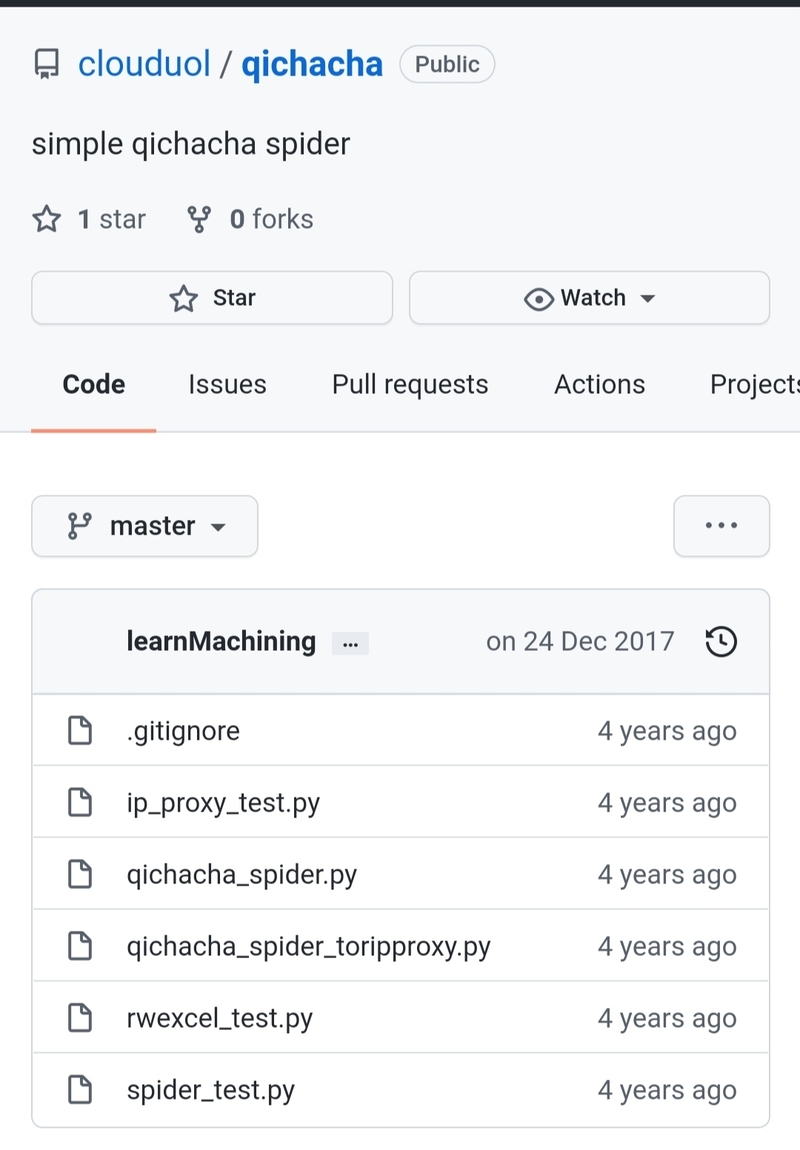Open the qichacha_spider_toripproxy.py file

[x=308, y=947]
